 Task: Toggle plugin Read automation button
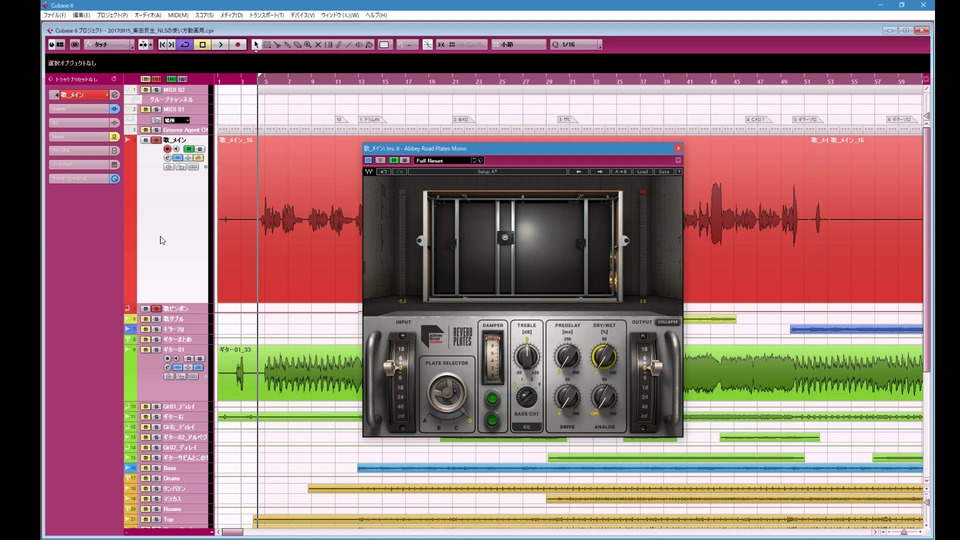[x=394, y=160]
